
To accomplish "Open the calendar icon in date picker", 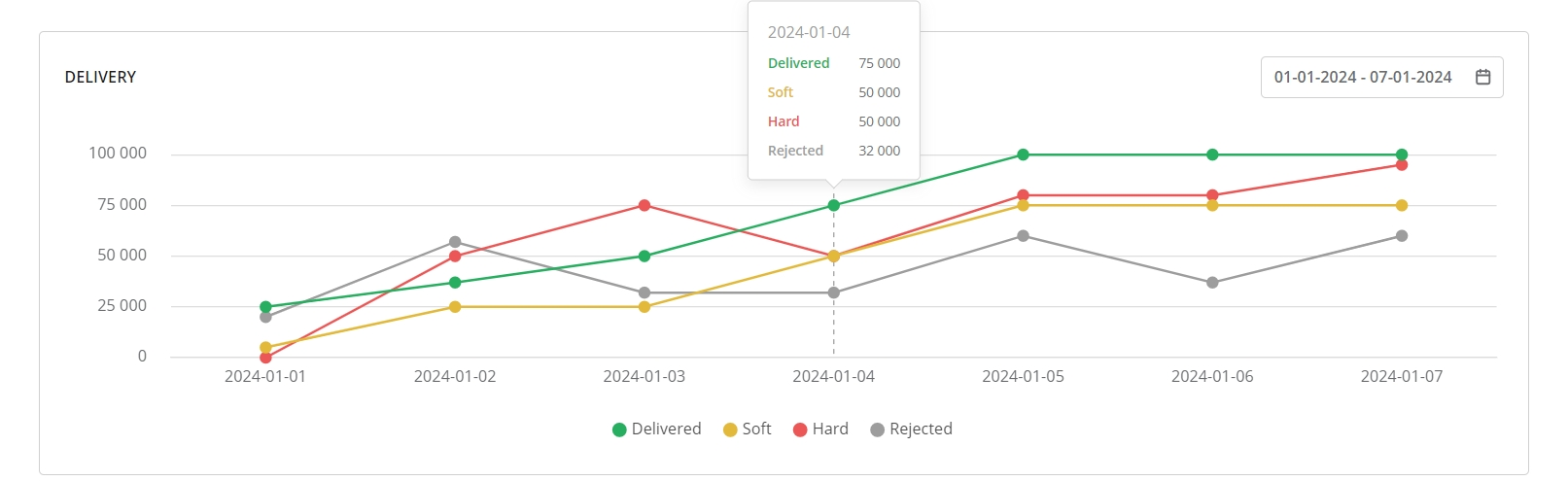I will [x=1482, y=78].
